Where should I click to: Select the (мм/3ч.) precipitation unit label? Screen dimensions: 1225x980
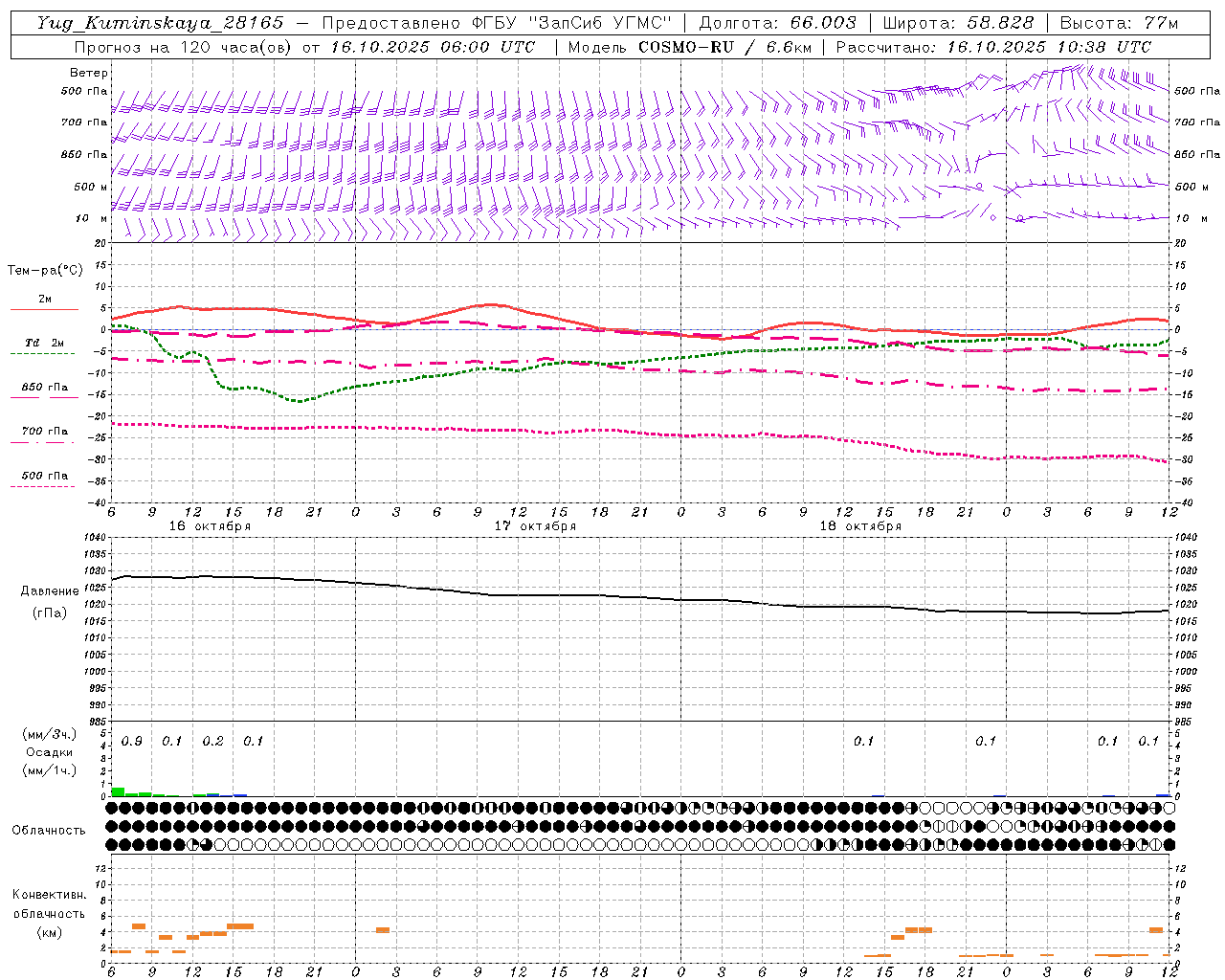pyautogui.click(x=50, y=735)
